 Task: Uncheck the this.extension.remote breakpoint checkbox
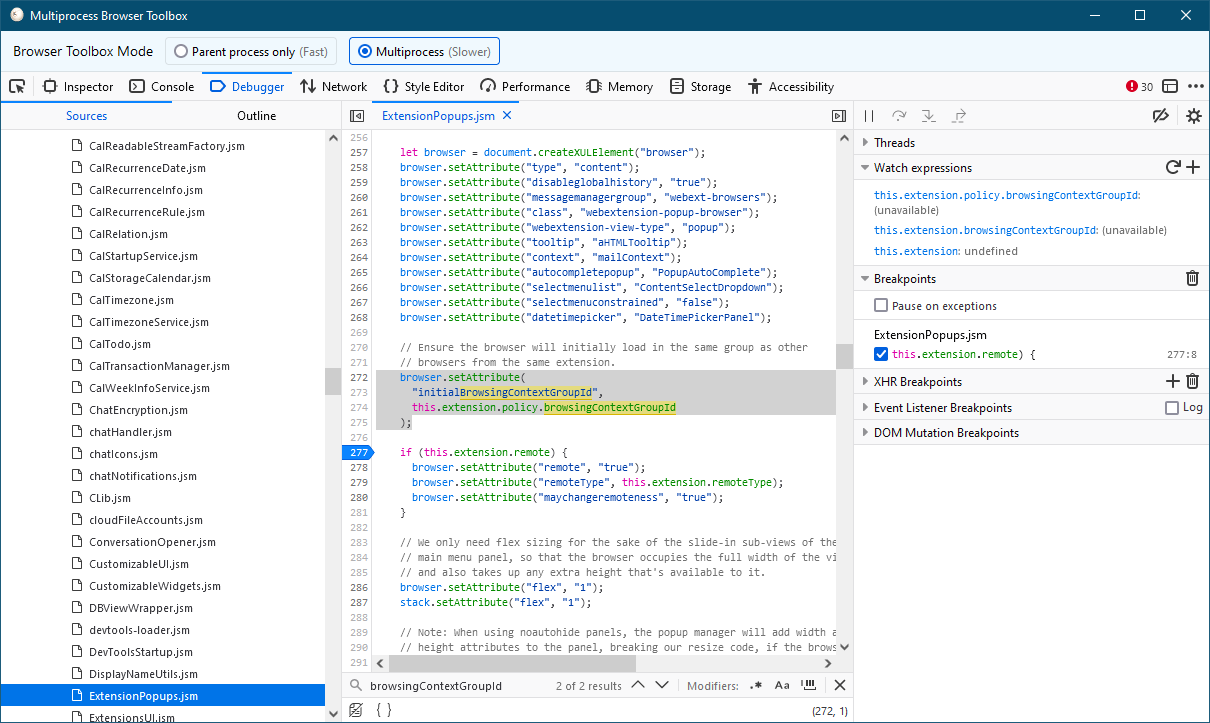[881, 354]
